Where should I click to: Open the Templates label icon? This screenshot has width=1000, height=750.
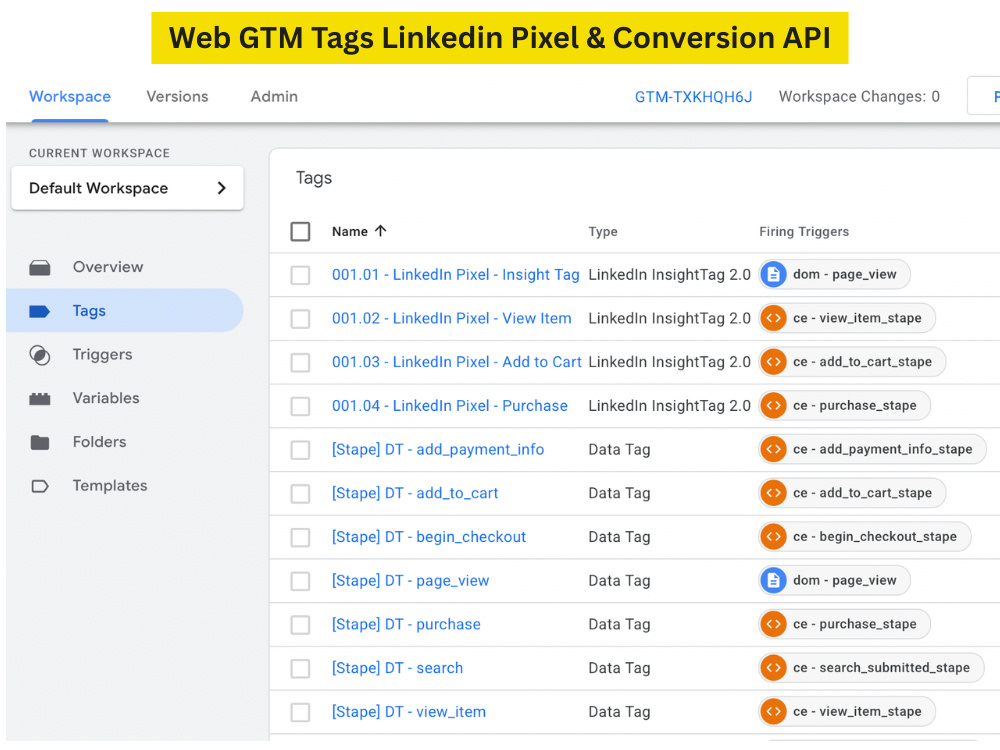(x=40, y=487)
